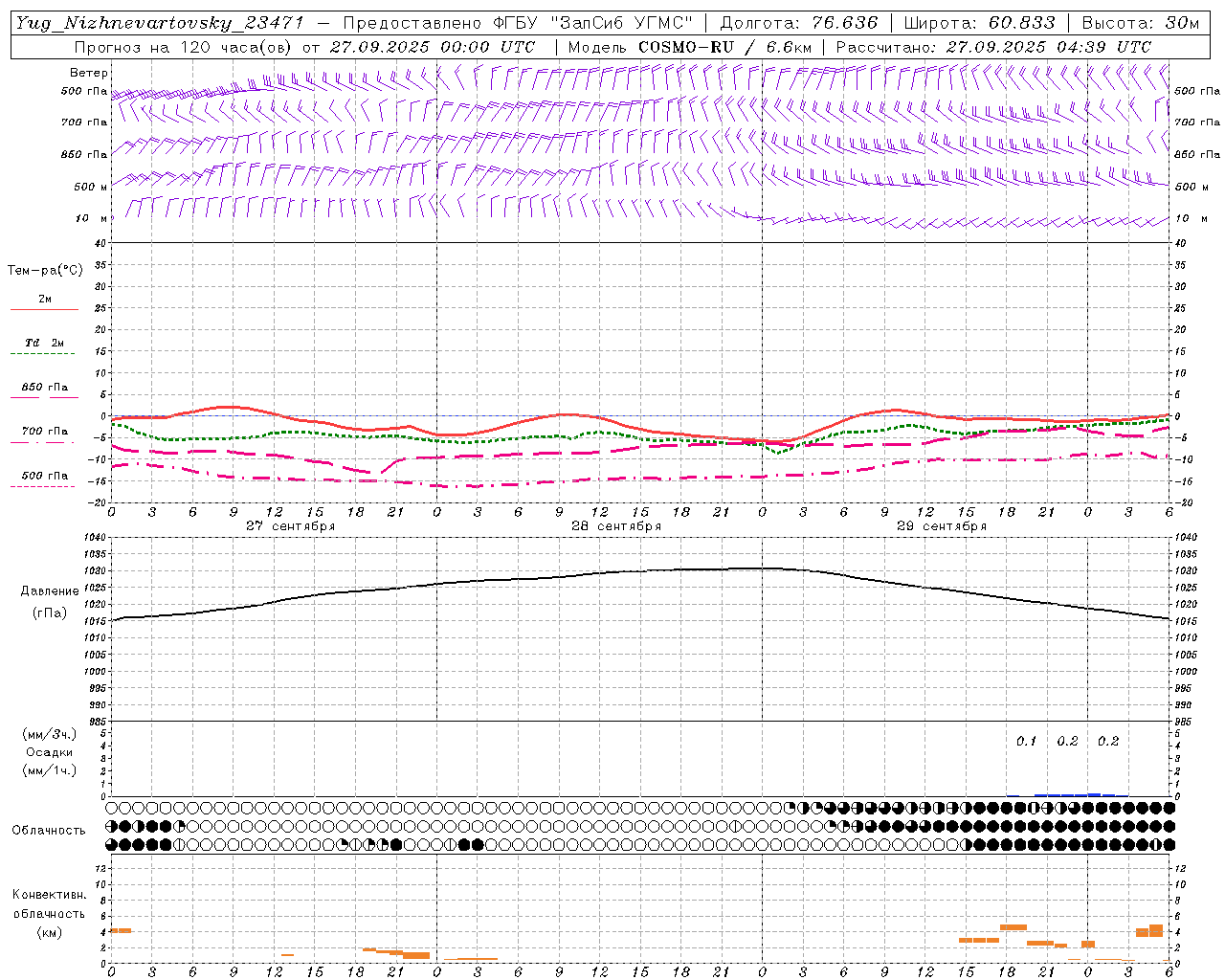
Task: Click the station title Yug_Nizhnevartovsky_23471
Action: (159, 23)
